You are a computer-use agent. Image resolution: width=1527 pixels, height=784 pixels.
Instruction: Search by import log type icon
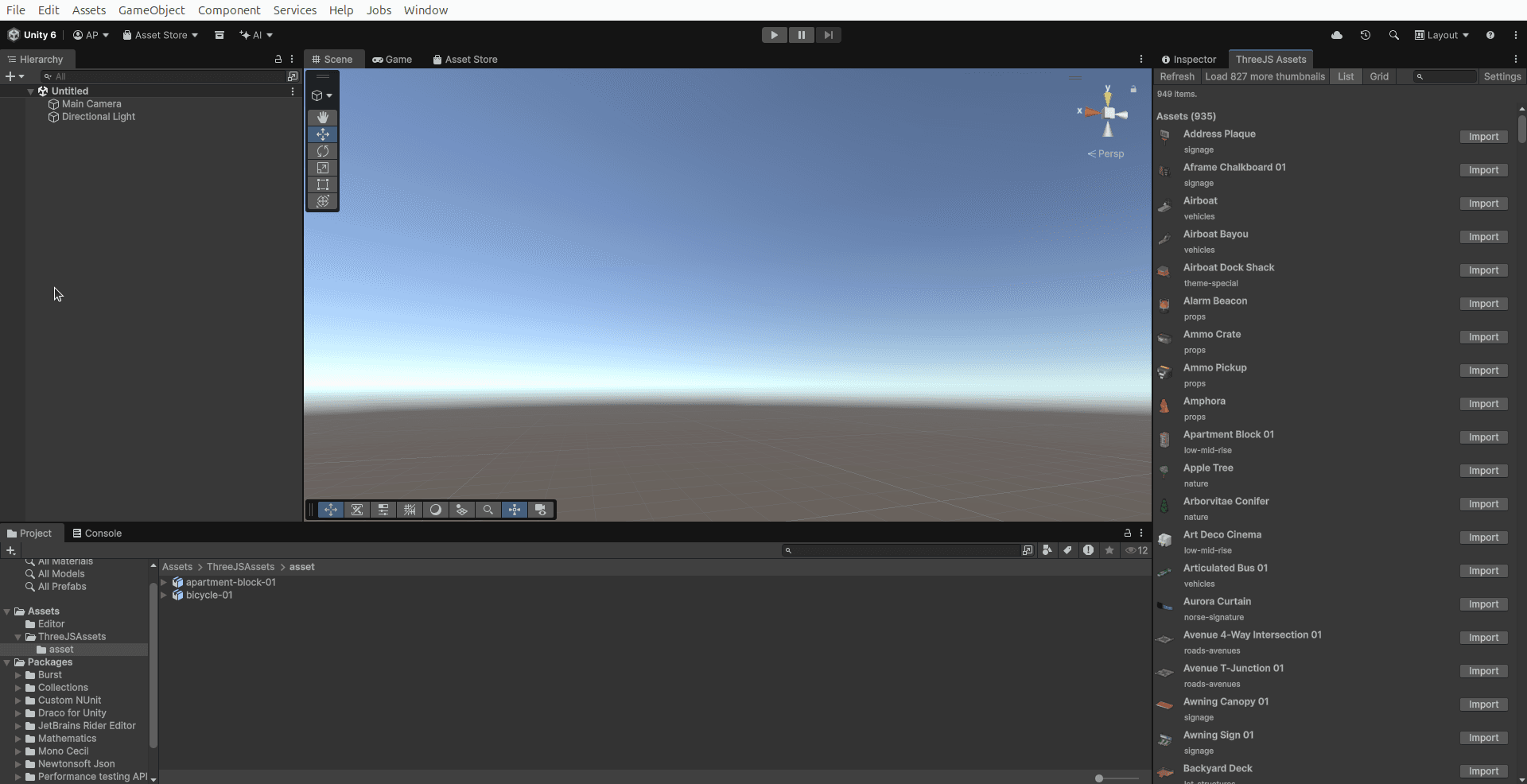click(x=1088, y=550)
